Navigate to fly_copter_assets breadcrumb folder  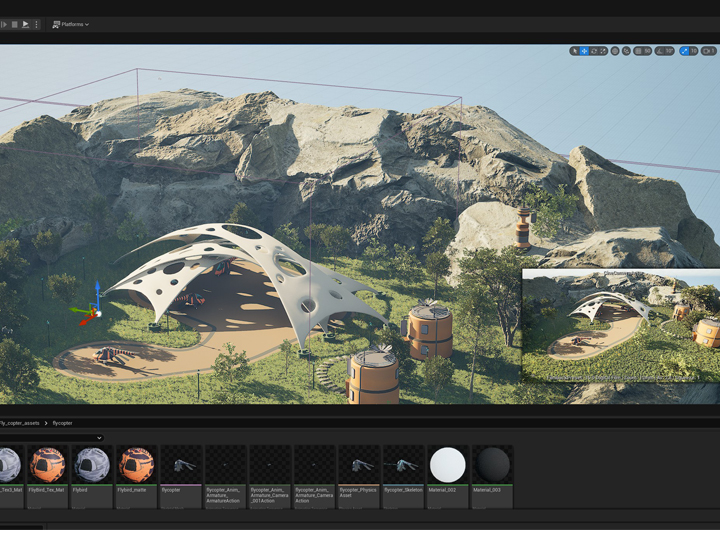tap(20, 423)
